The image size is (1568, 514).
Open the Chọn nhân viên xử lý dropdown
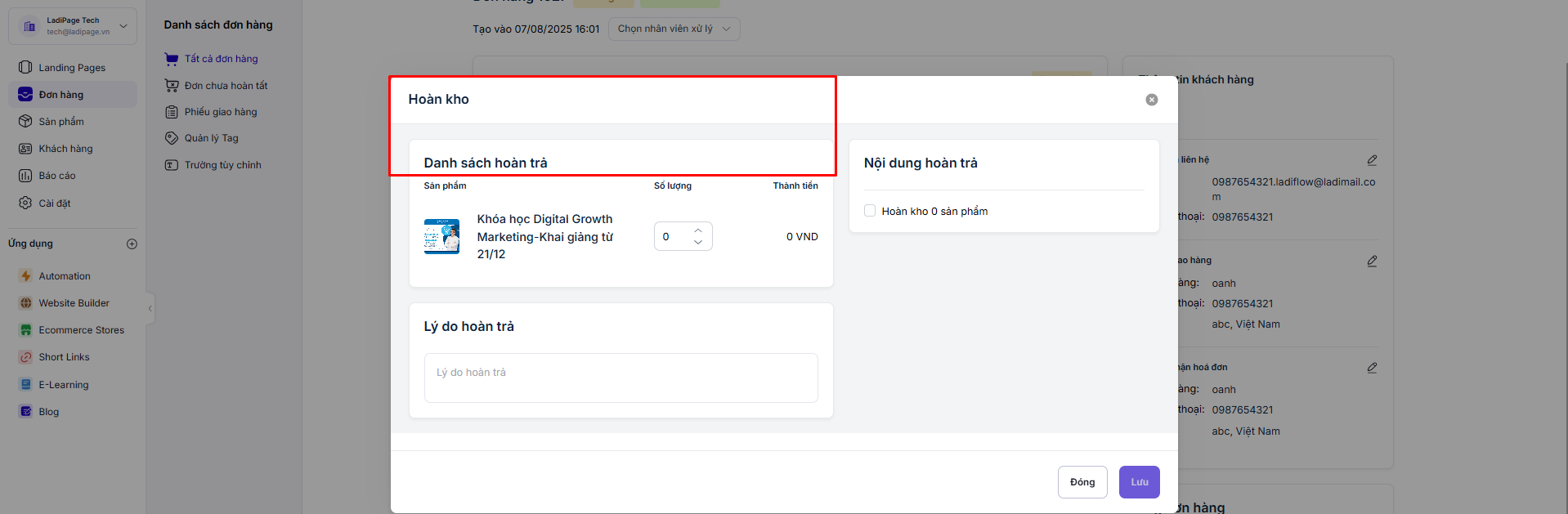point(674,29)
